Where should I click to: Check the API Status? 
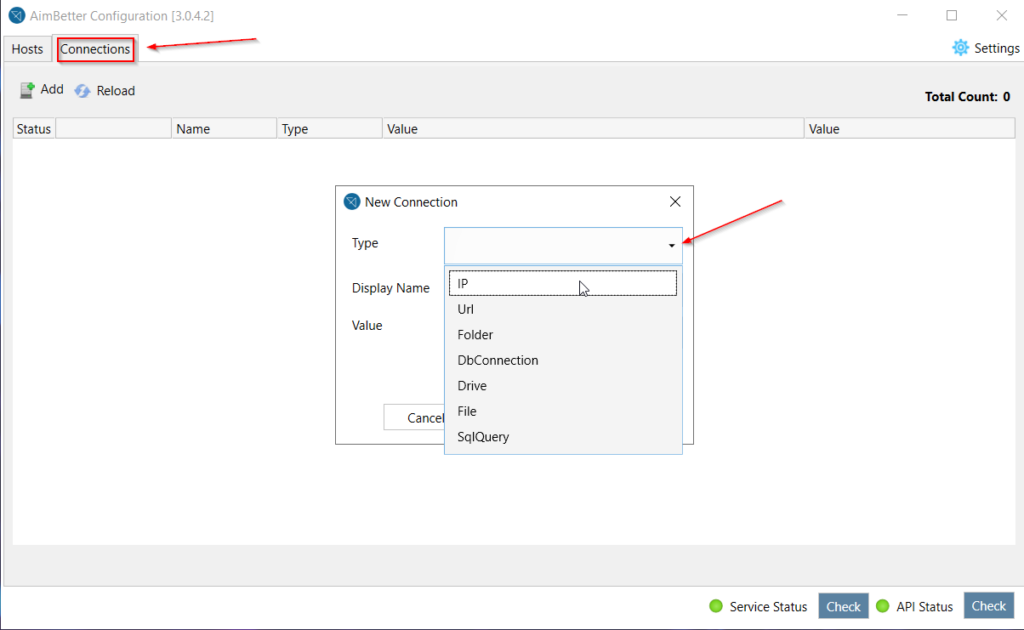tap(989, 606)
